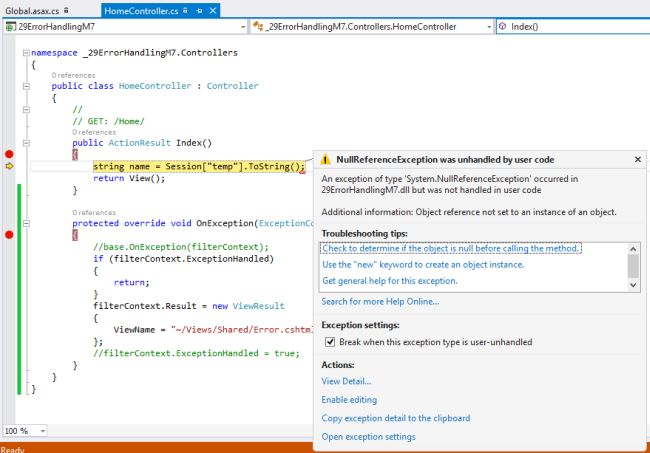Close the NullReferenceException popup
This screenshot has width=650, height=453.
point(638,159)
